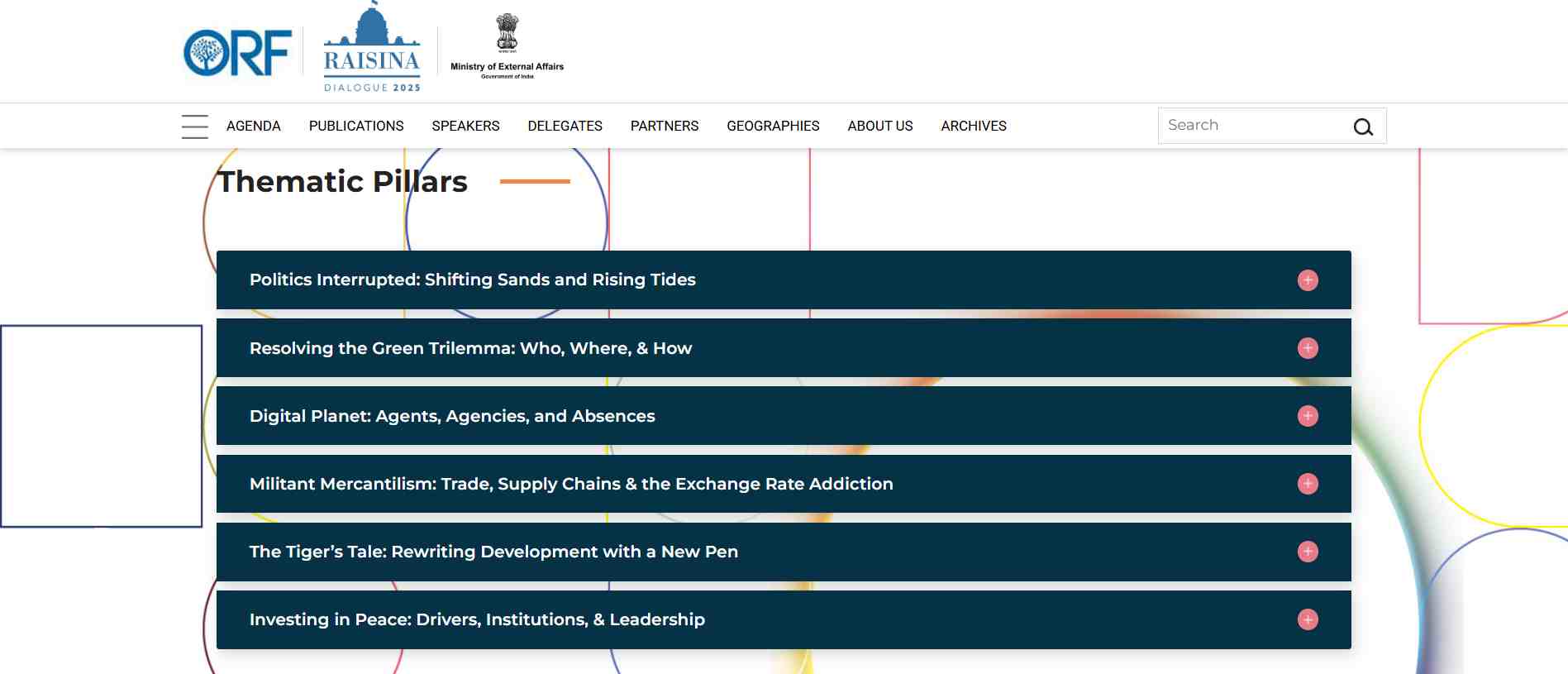The image size is (1568, 674).
Task: Visit the Geographies page
Action: point(773,126)
